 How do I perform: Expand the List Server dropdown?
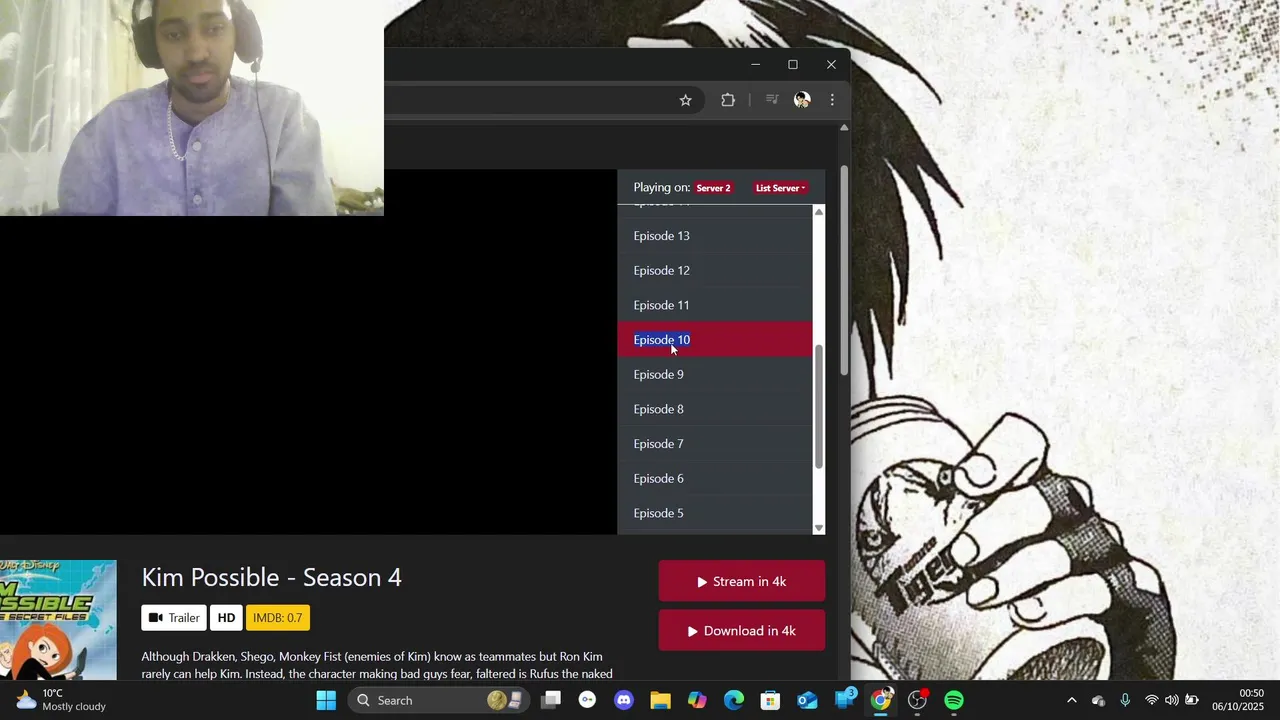pos(780,188)
